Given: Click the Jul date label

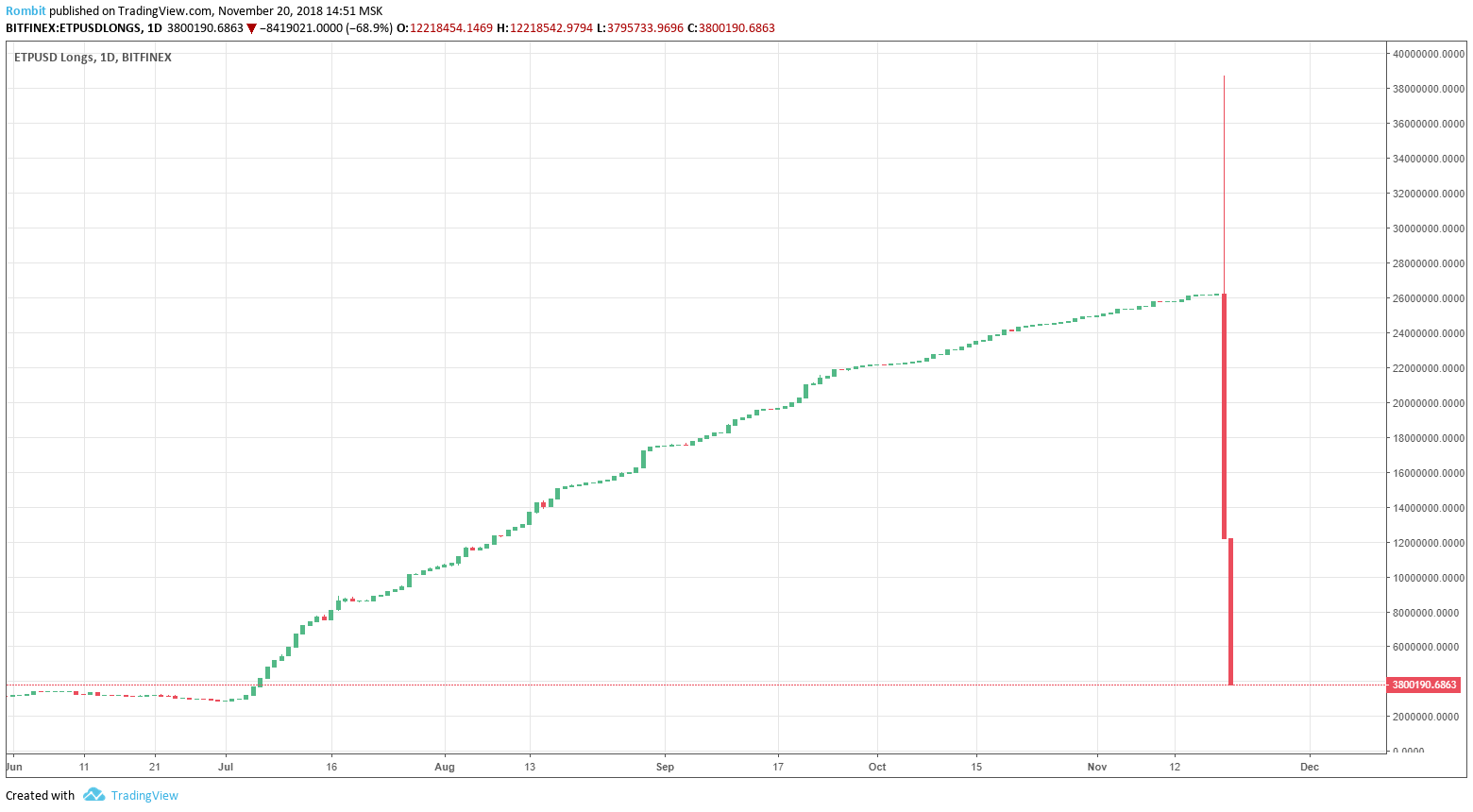Looking at the screenshot, I should (226, 767).
